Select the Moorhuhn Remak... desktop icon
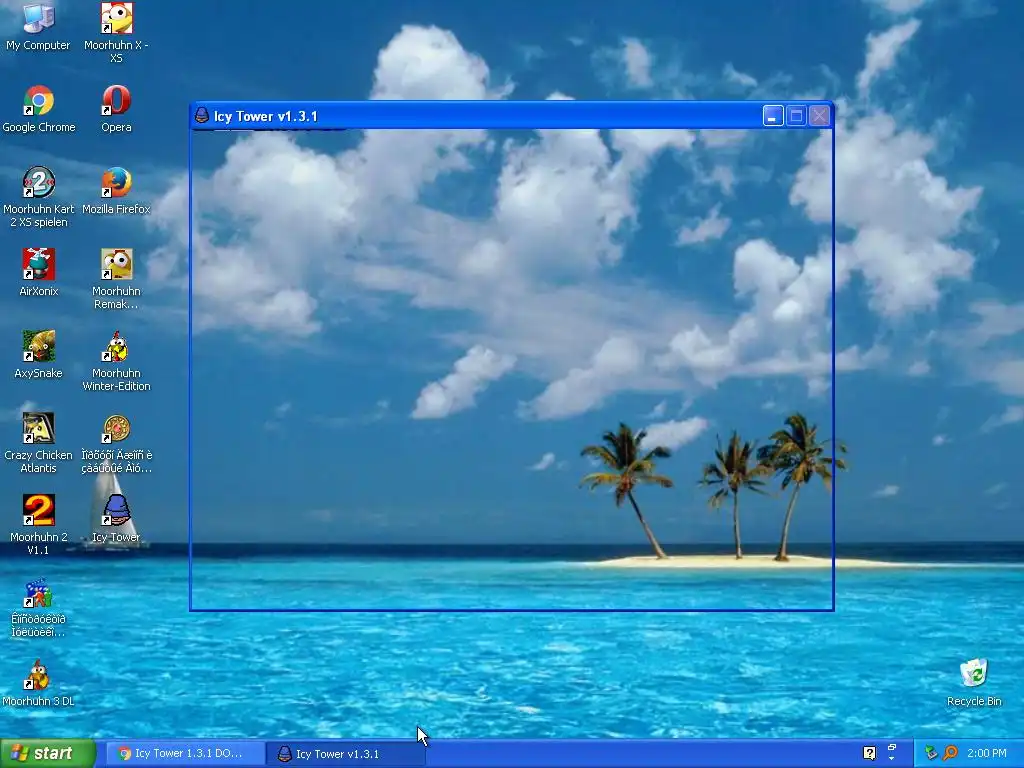 tap(116, 279)
